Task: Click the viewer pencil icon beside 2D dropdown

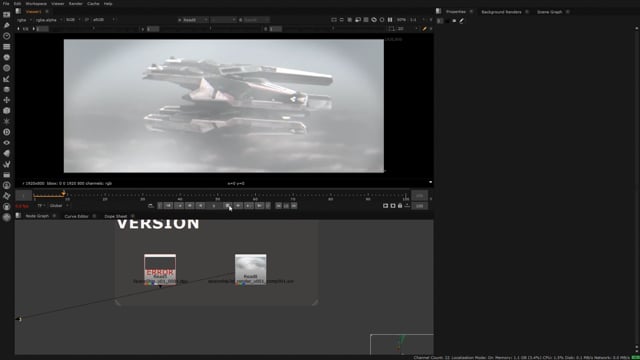Action: pyautogui.click(x=424, y=29)
